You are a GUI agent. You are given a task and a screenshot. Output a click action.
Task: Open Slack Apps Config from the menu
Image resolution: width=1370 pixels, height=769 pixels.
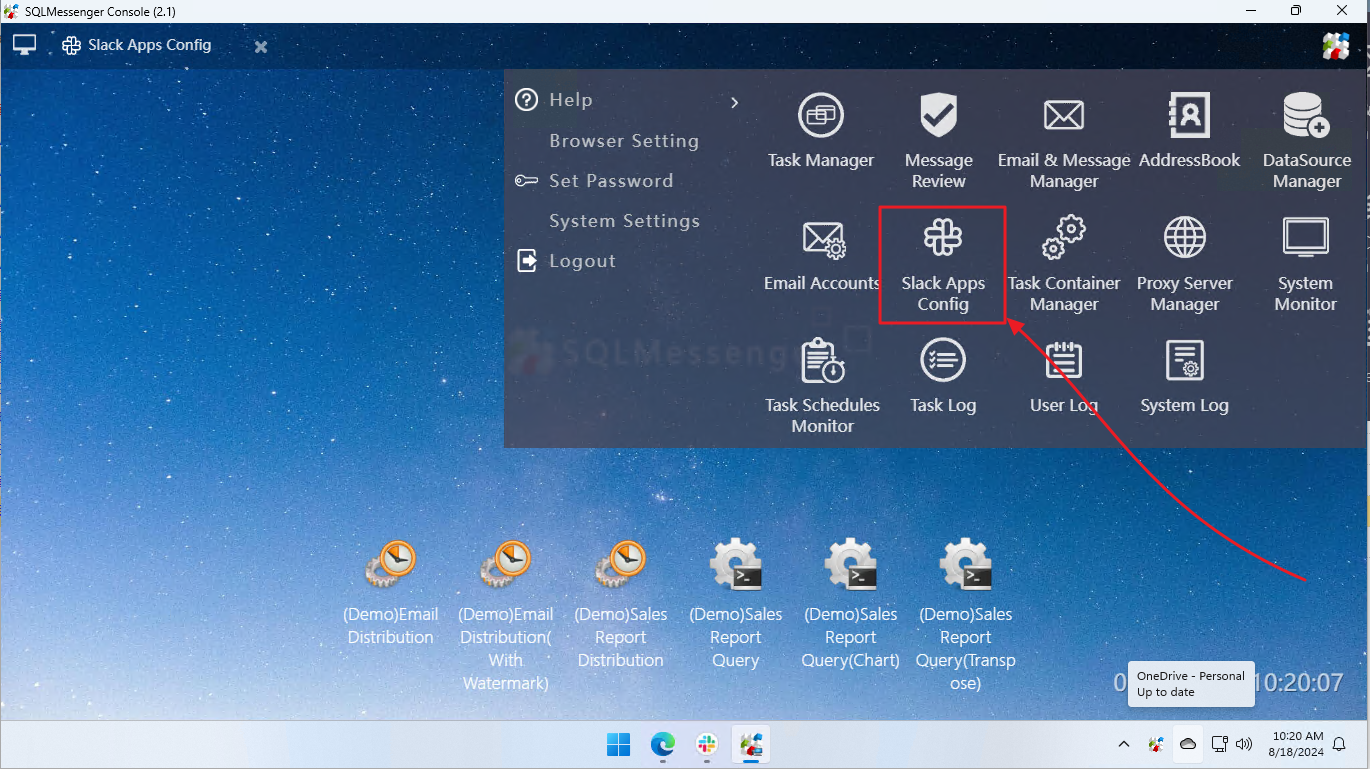coord(943,265)
